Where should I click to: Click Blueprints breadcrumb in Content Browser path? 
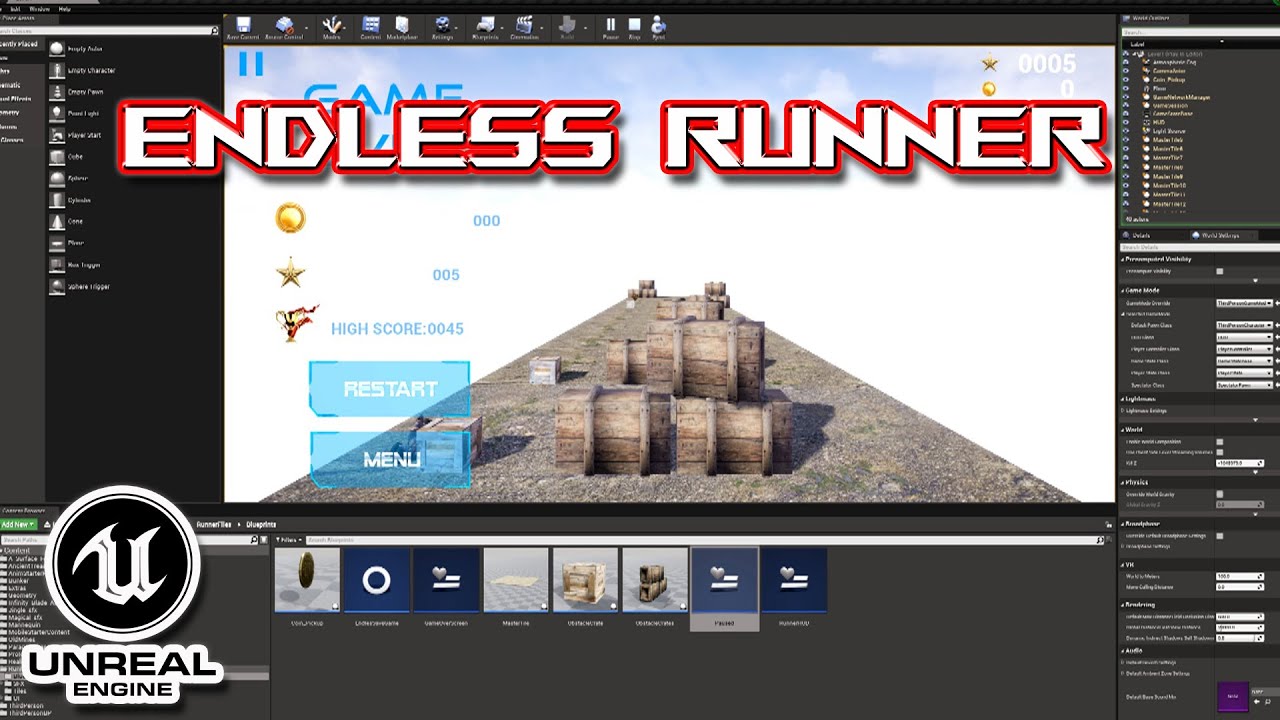[x=261, y=524]
